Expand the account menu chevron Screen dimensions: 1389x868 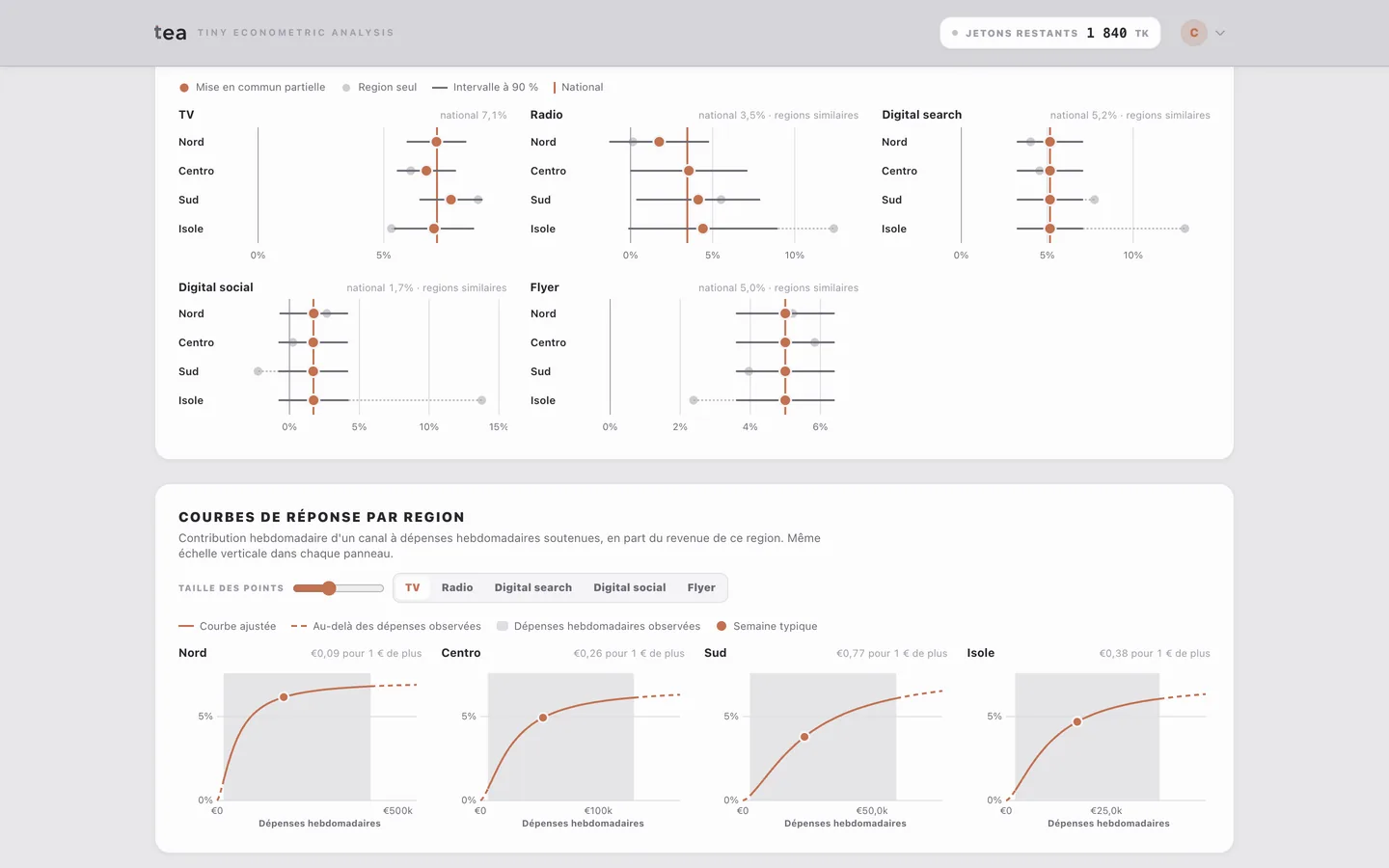1220,33
